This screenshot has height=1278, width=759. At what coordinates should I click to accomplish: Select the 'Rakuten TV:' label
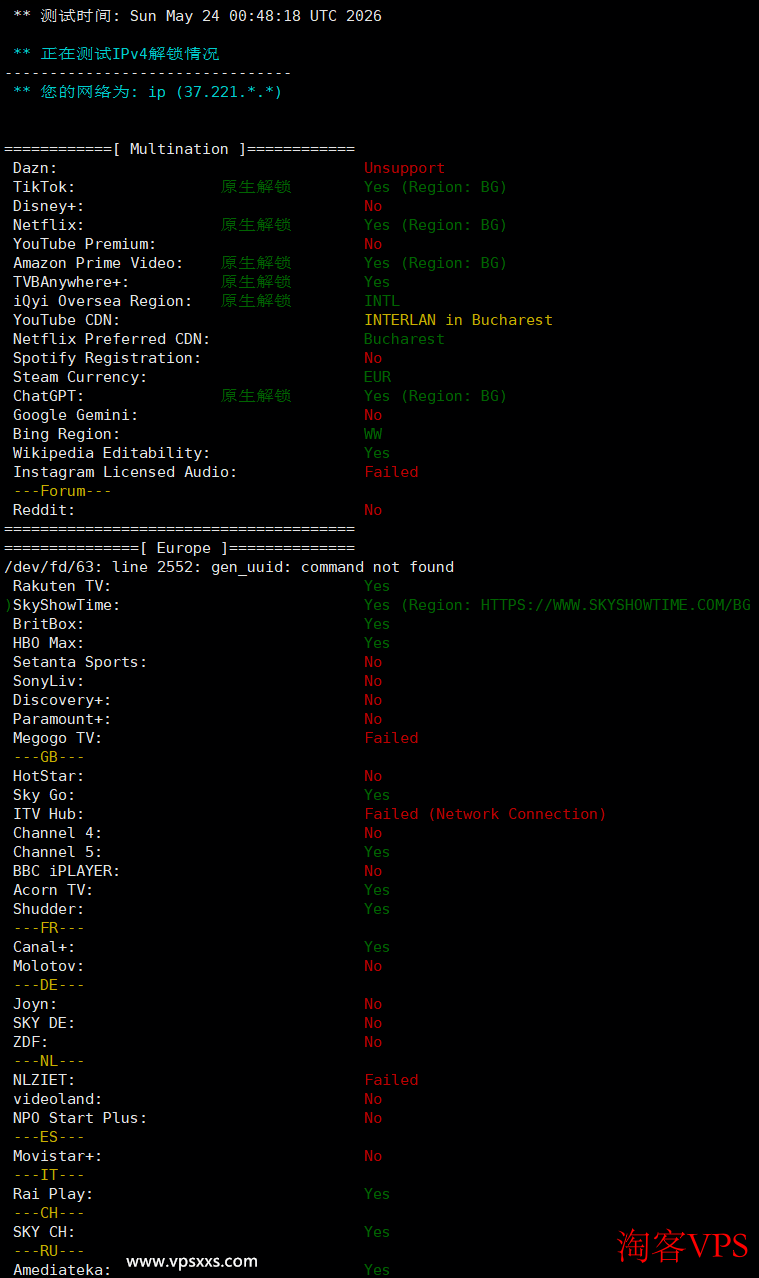click(x=62, y=586)
